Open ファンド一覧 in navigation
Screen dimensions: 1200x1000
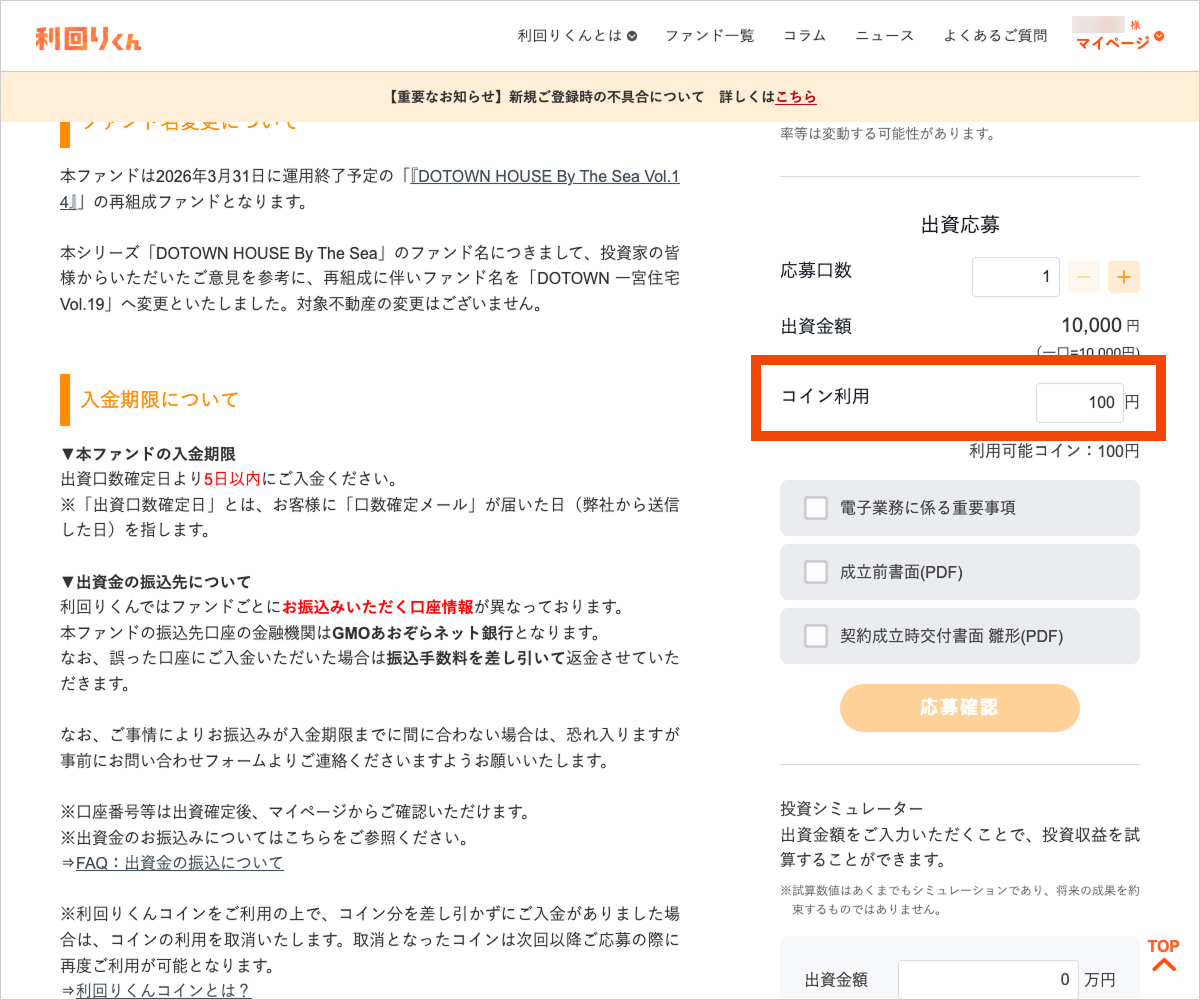[709, 36]
